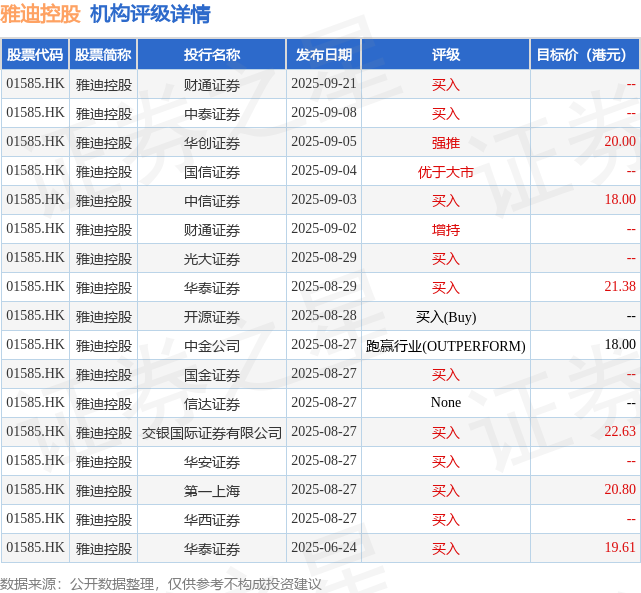This screenshot has width=641, height=593.
Task: Click the date 2025-09-08
Action: pyautogui.click(x=324, y=112)
